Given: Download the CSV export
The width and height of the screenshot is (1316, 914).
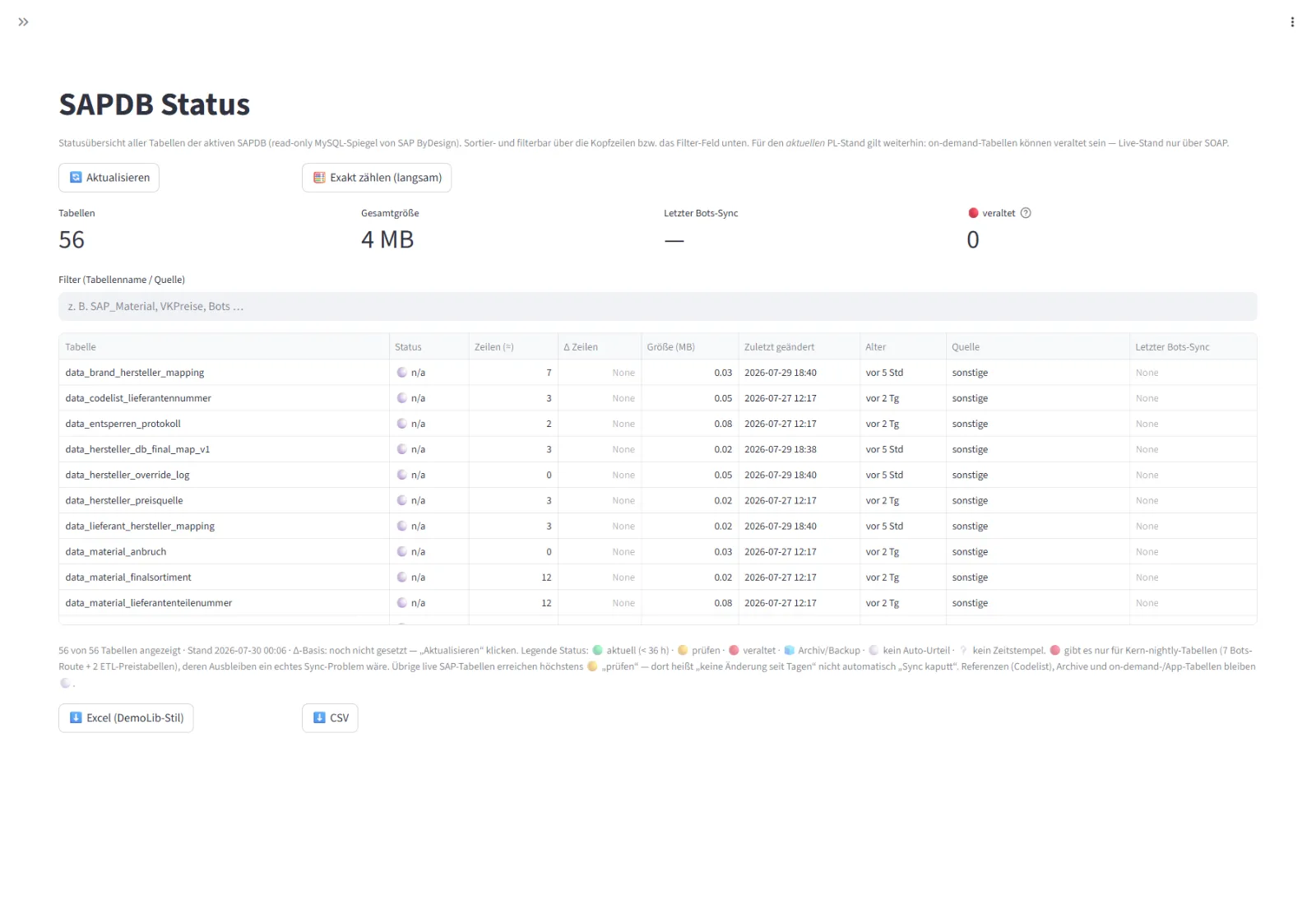Looking at the screenshot, I should coord(330,718).
